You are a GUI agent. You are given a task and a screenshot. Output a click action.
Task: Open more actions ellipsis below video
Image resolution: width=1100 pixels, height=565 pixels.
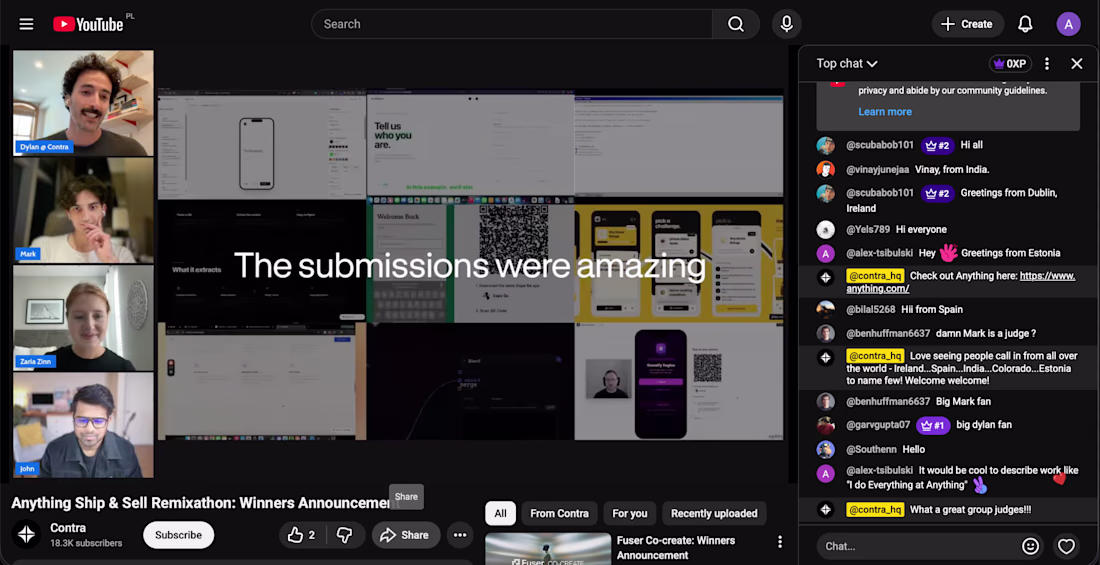click(460, 535)
